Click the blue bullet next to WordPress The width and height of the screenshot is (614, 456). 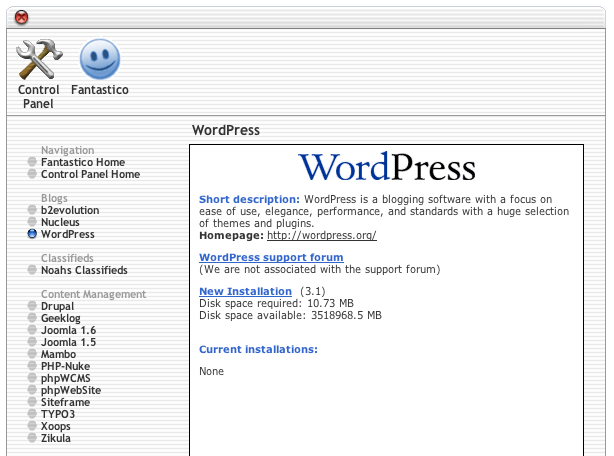coord(32,235)
